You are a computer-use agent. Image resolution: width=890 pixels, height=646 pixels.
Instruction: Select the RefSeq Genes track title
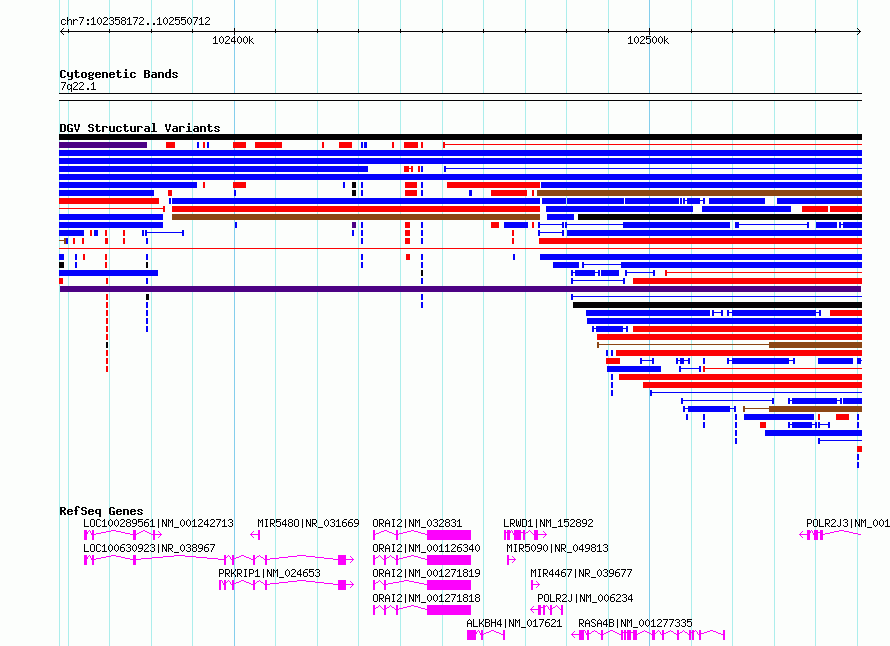[x=101, y=511]
